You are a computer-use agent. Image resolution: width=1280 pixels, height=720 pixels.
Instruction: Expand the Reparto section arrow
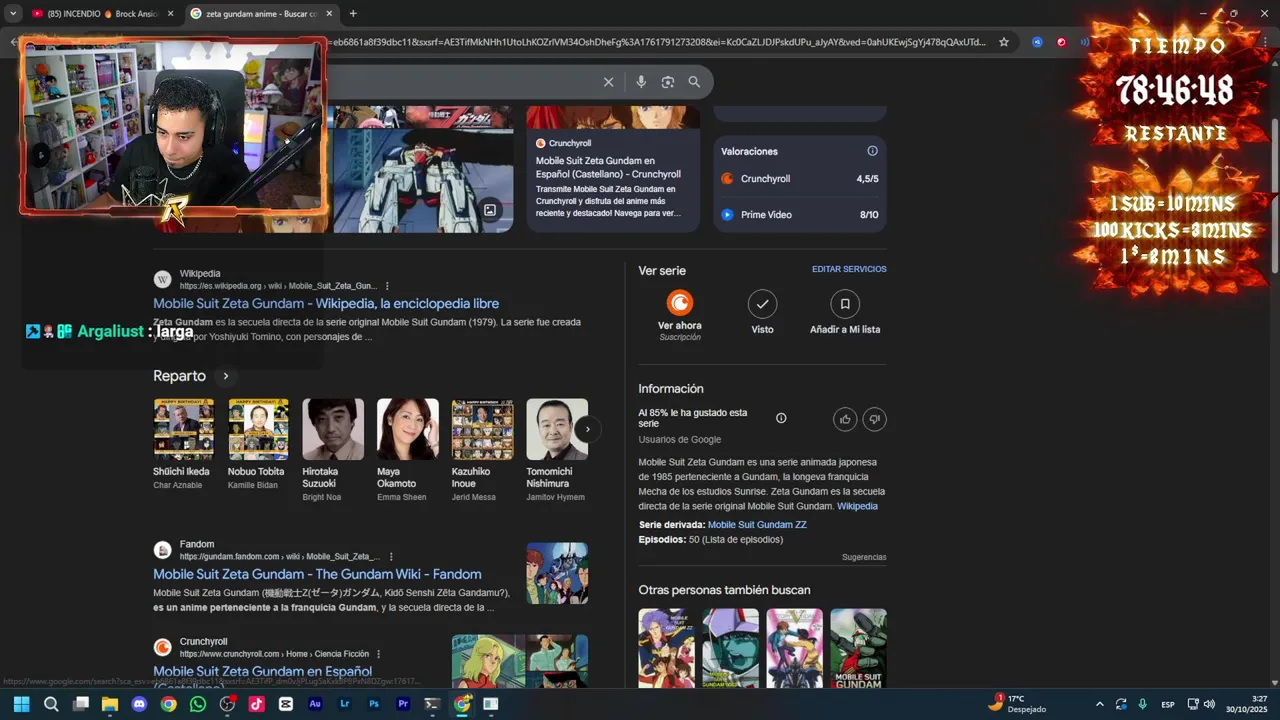(226, 376)
